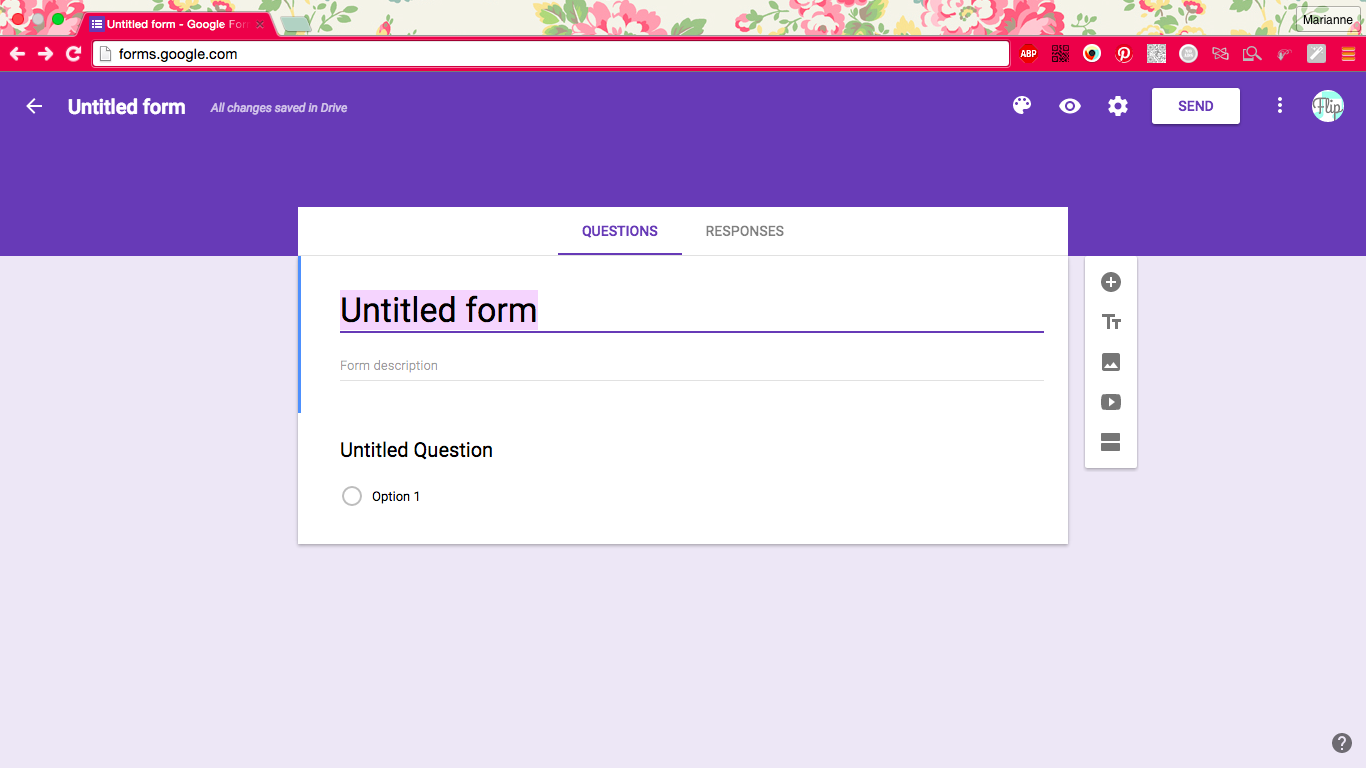This screenshot has width=1366, height=768.
Task: Add title and description block
Action: (1111, 322)
